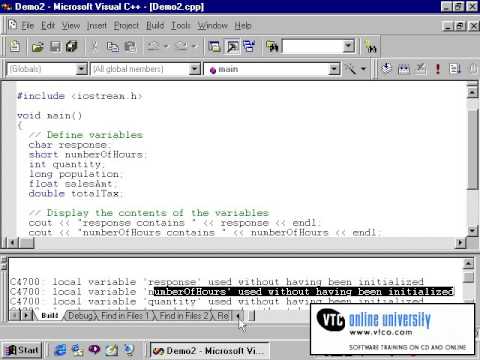This screenshot has width=480, height=360.
Task: Click the Find in Files binoculars icon
Action: coord(272,46)
